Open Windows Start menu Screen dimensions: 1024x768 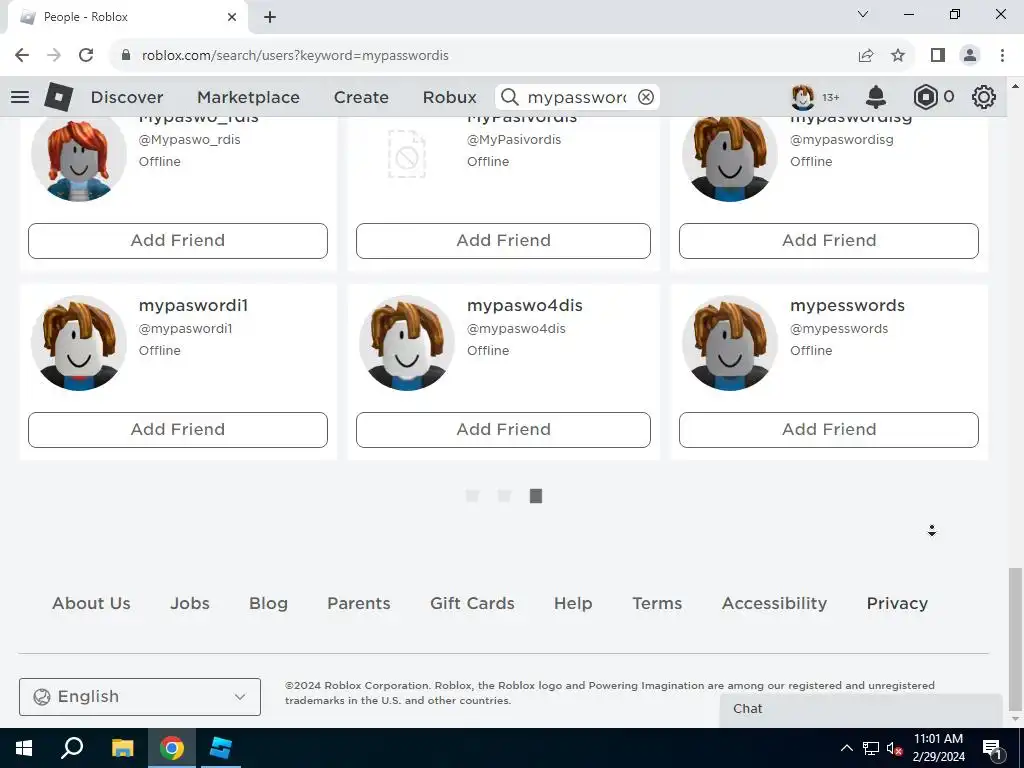point(24,748)
